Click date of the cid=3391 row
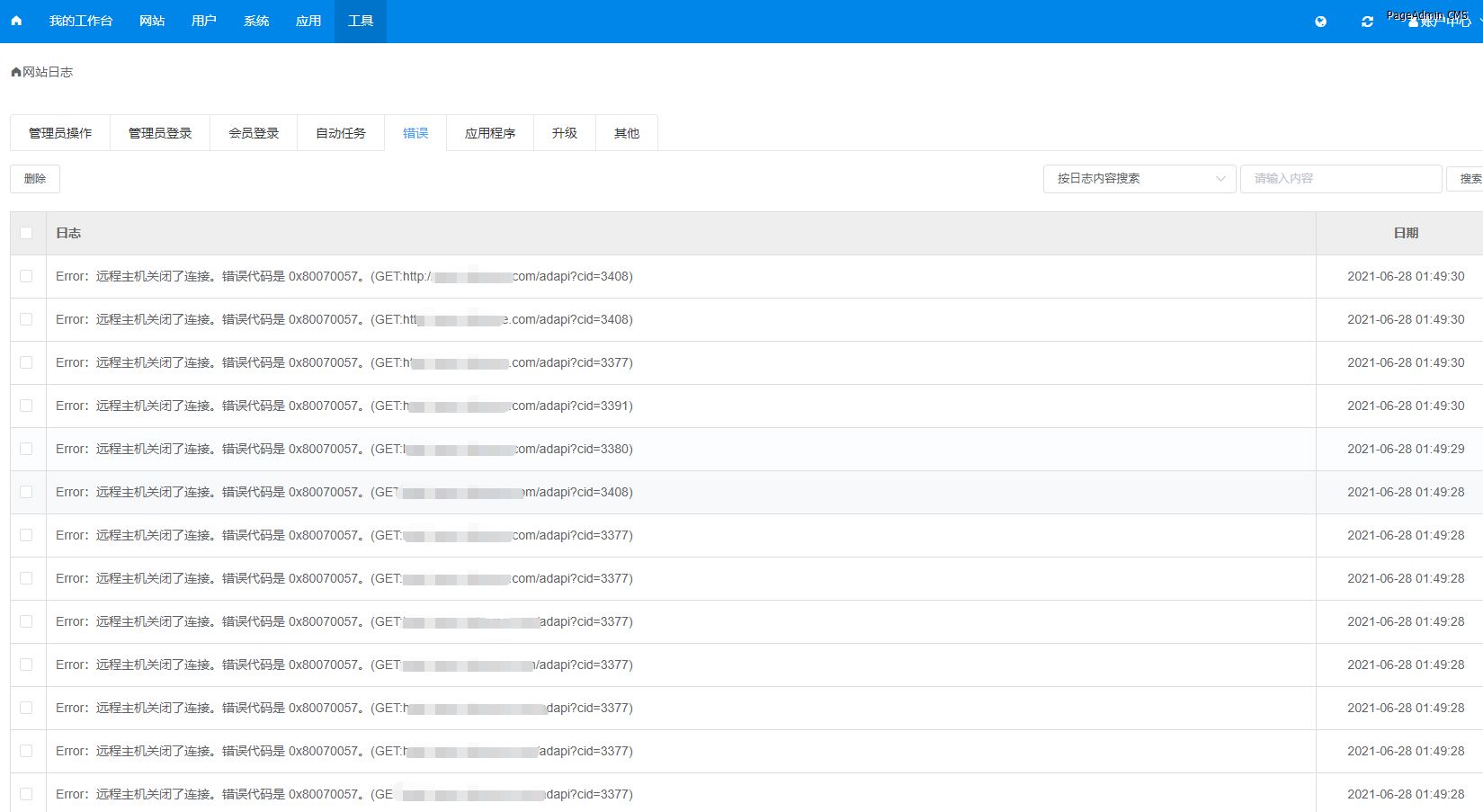 point(1406,406)
